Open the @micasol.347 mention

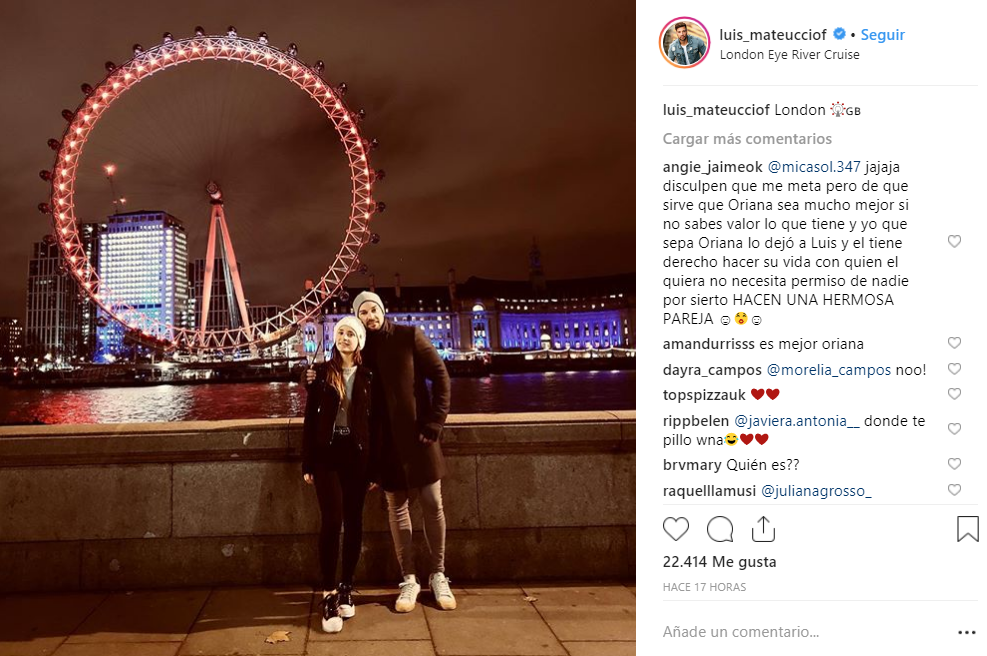point(814,167)
